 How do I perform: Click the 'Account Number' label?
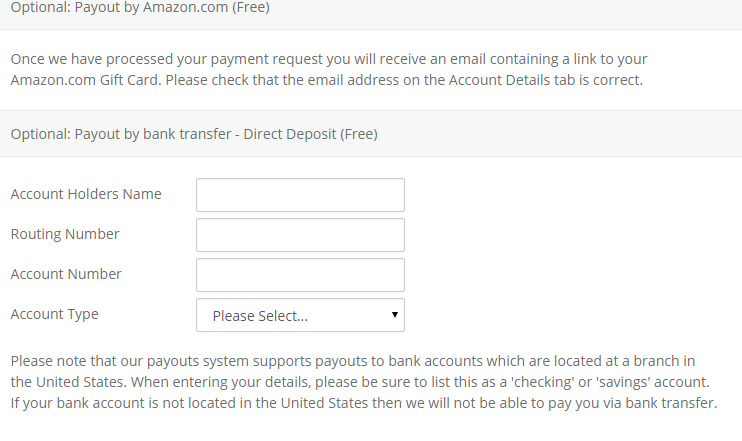pos(66,274)
